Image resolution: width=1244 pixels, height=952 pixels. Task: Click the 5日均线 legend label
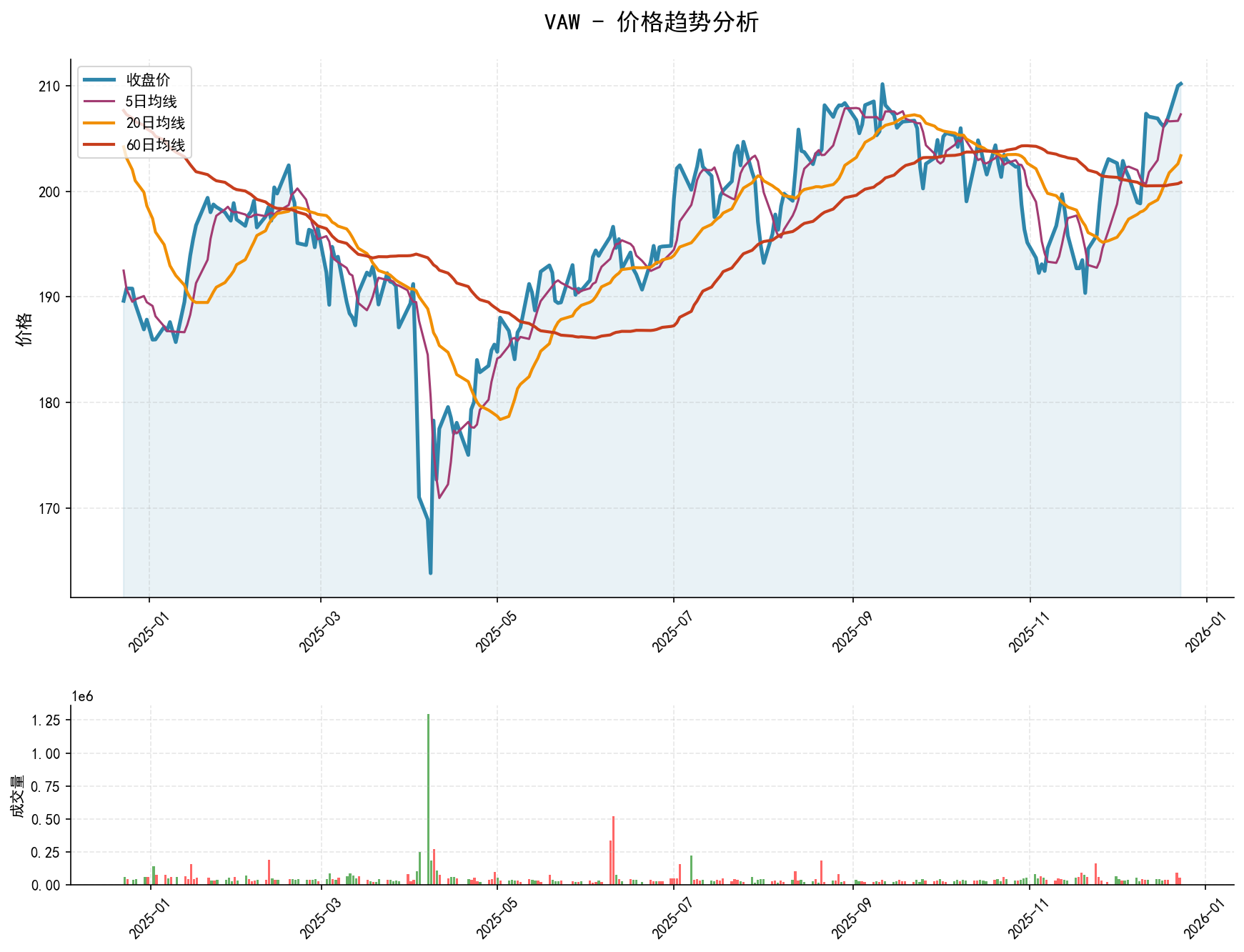click(x=151, y=101)
